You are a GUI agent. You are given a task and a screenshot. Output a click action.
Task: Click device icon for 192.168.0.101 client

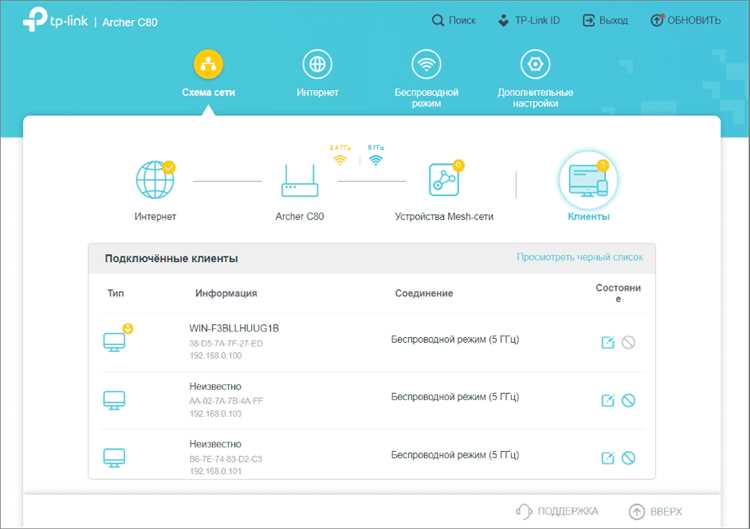(x=114, y=458)
